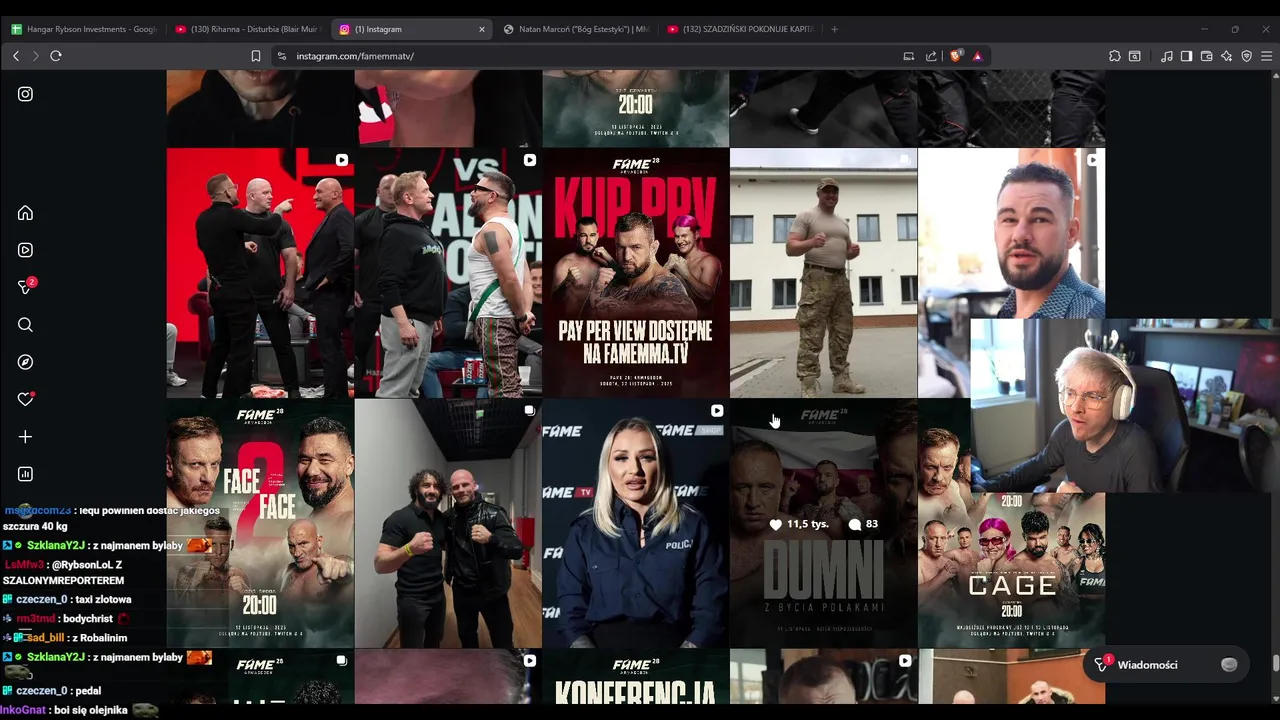Go back with the browser back arrow

tap(16, 56)
